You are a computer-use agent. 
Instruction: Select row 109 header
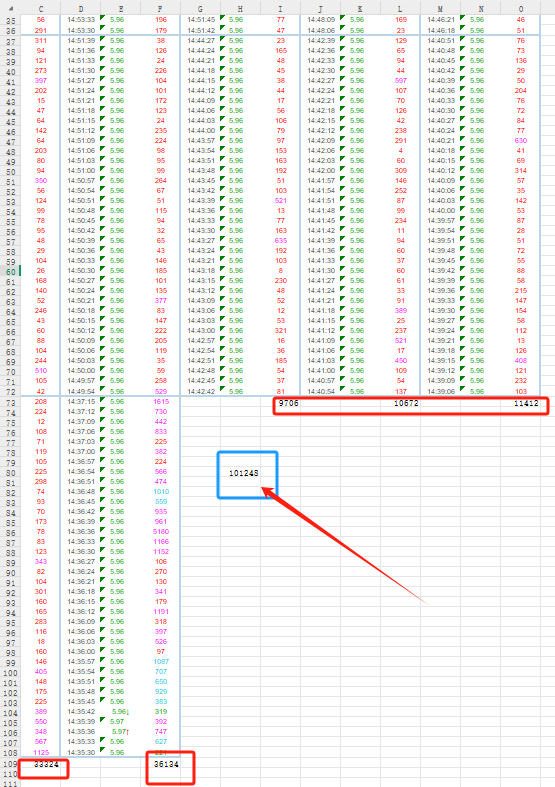(x=11, y=764)
